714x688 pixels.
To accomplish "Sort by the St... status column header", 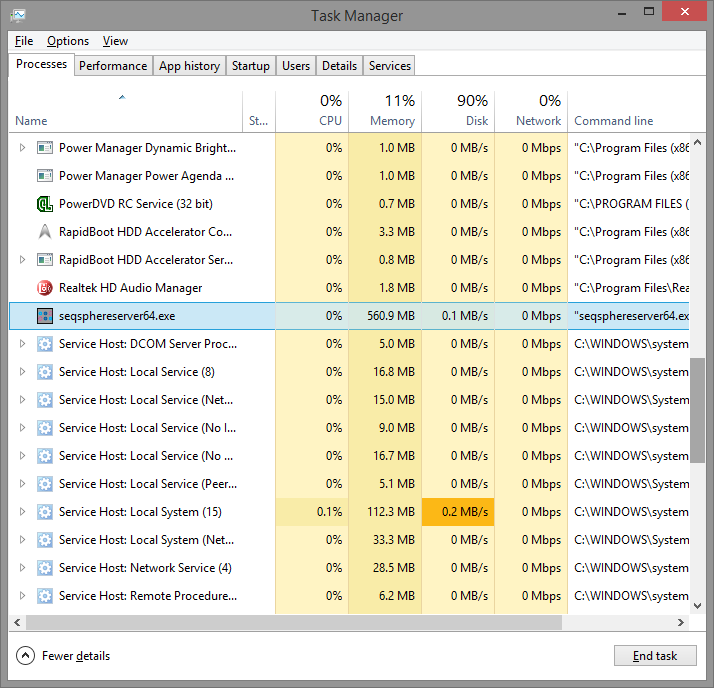I will (259, 112).
